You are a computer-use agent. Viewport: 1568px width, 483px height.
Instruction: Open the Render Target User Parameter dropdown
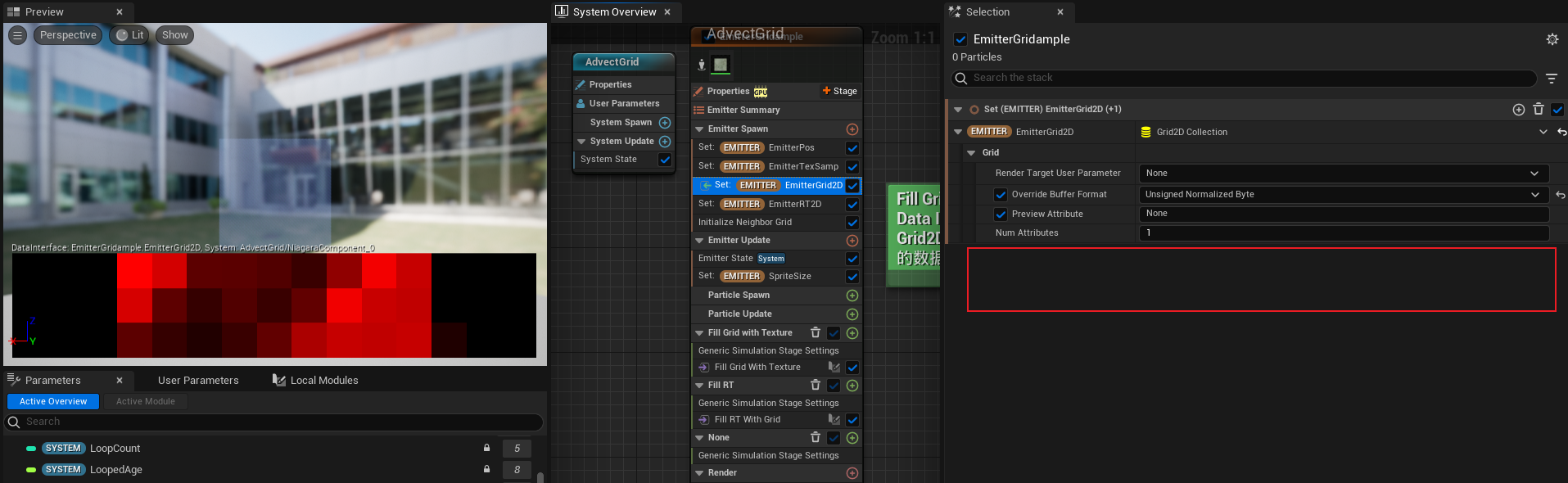point(1343,174)
